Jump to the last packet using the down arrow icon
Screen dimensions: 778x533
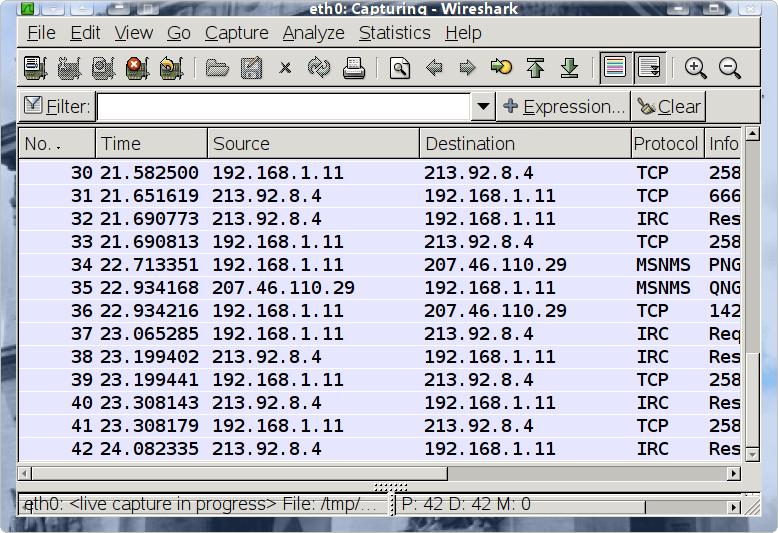(570, 68)
